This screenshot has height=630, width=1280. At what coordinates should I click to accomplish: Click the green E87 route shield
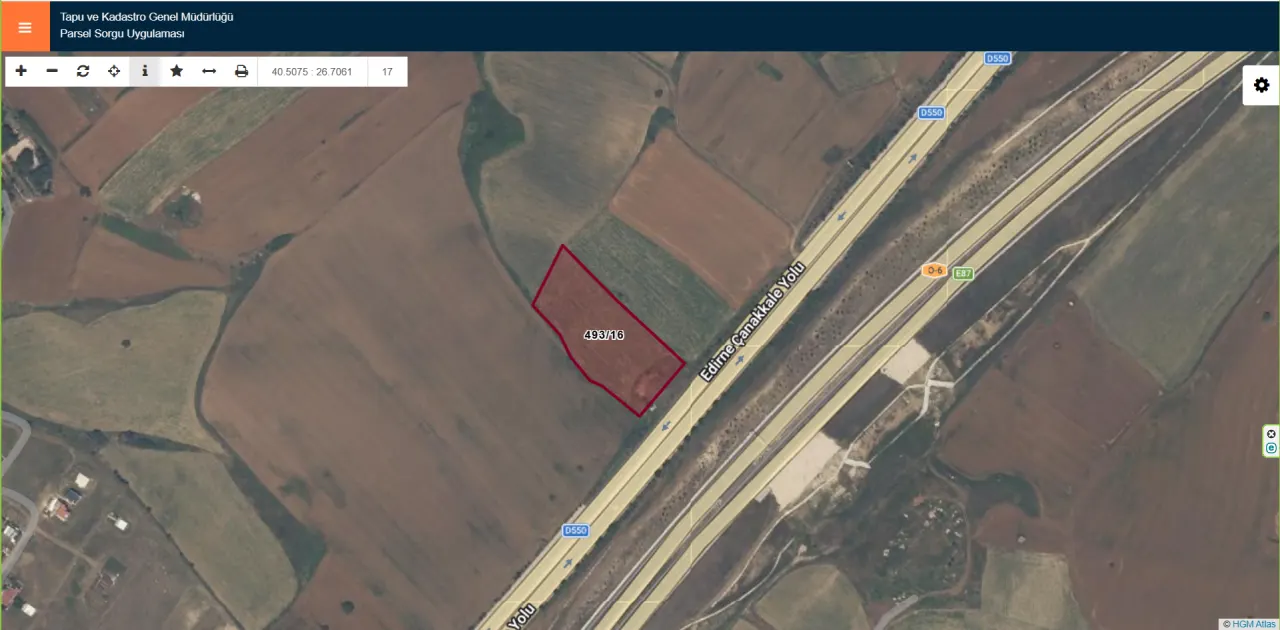coord(962,273)
